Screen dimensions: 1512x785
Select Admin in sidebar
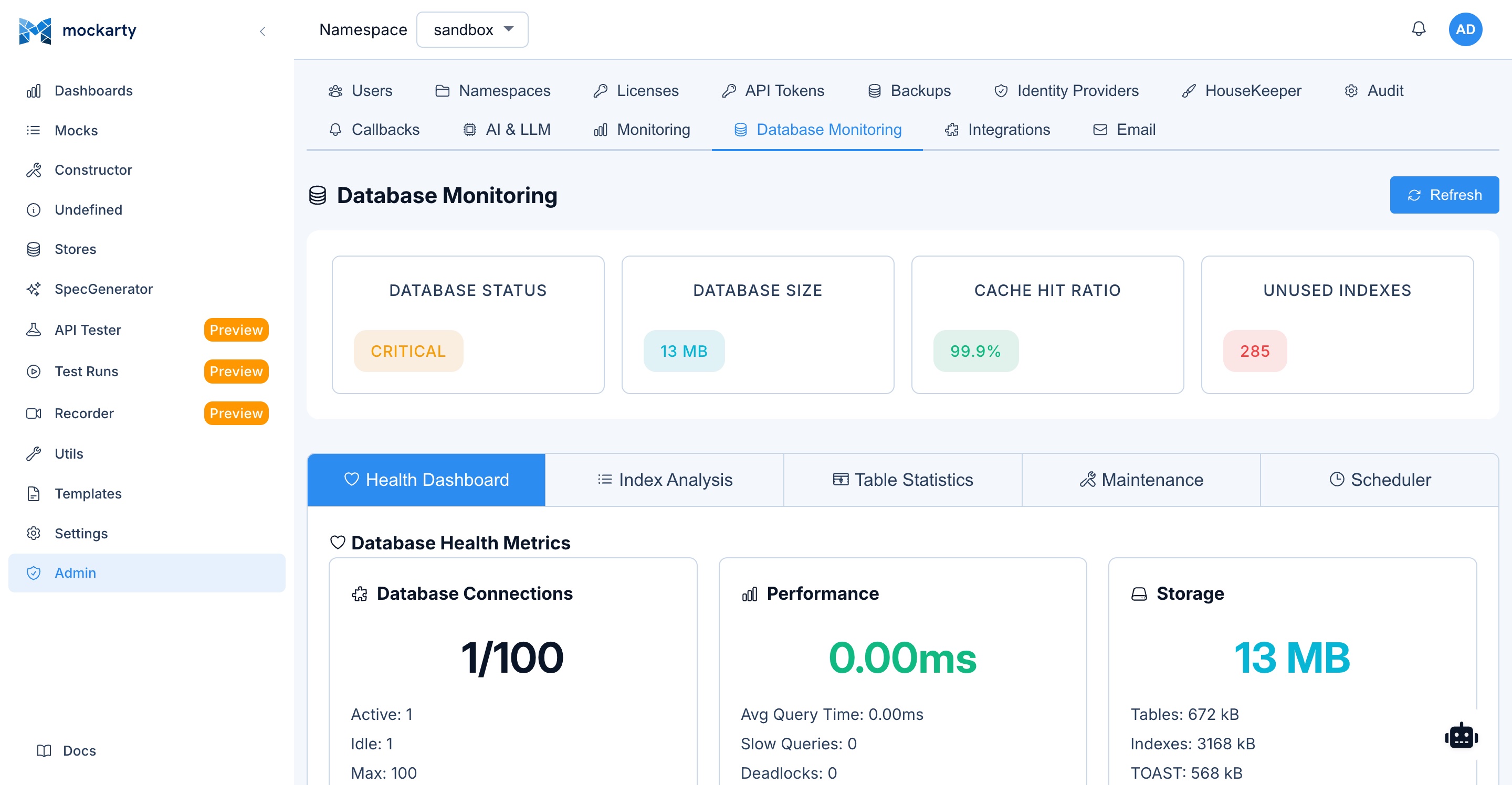(x=146, y=572)
